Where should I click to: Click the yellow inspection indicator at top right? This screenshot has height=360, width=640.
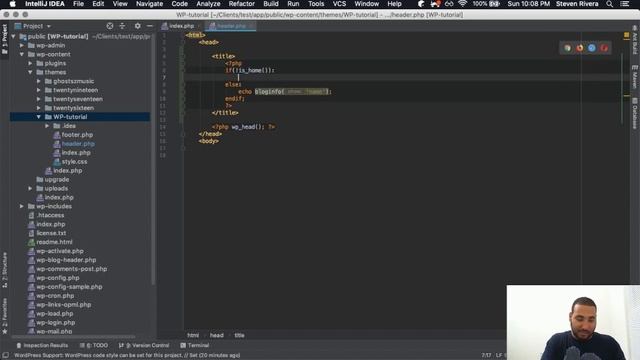pos(627,36)
